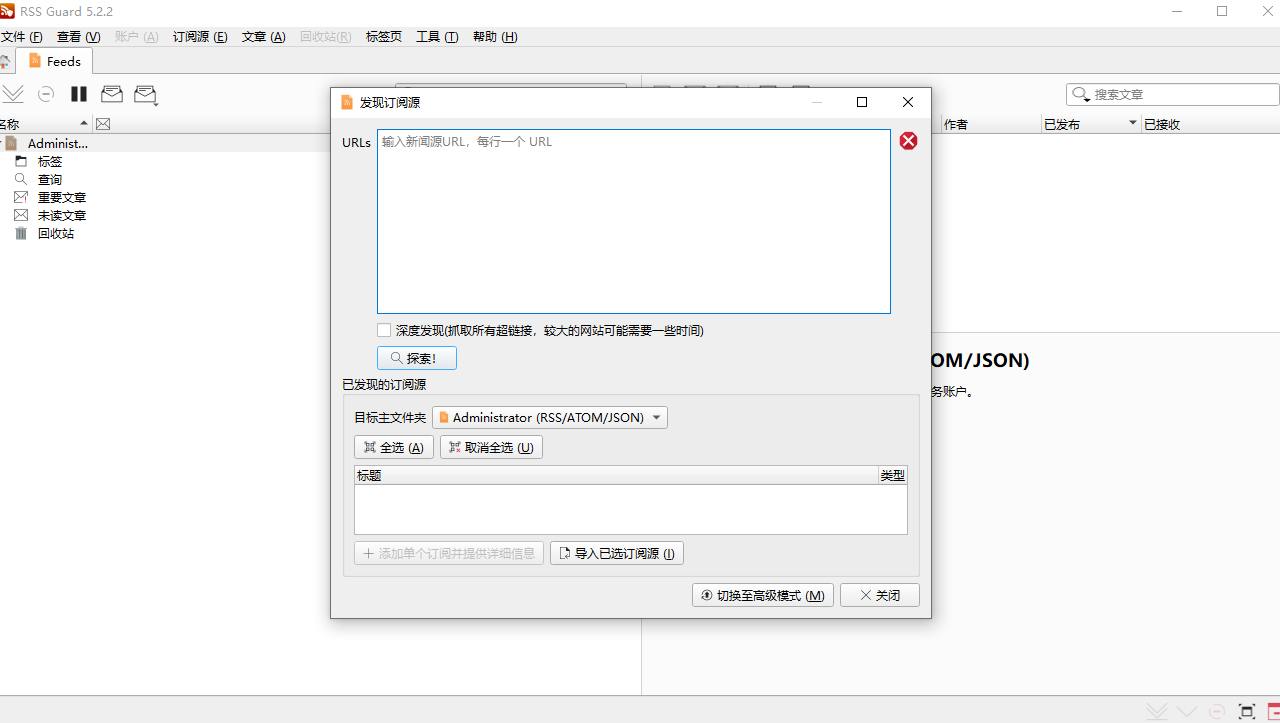Open the 查看 (V) menu
1280x723 pixels.
78,36
